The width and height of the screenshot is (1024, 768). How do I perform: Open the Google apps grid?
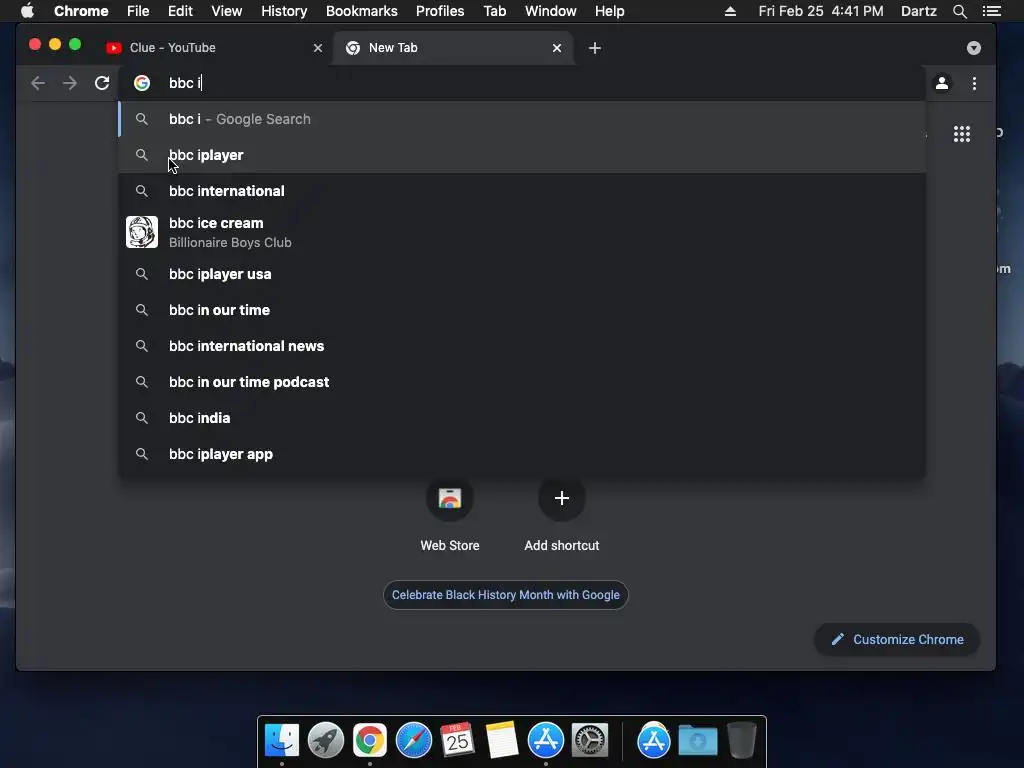tap(961, 134)
